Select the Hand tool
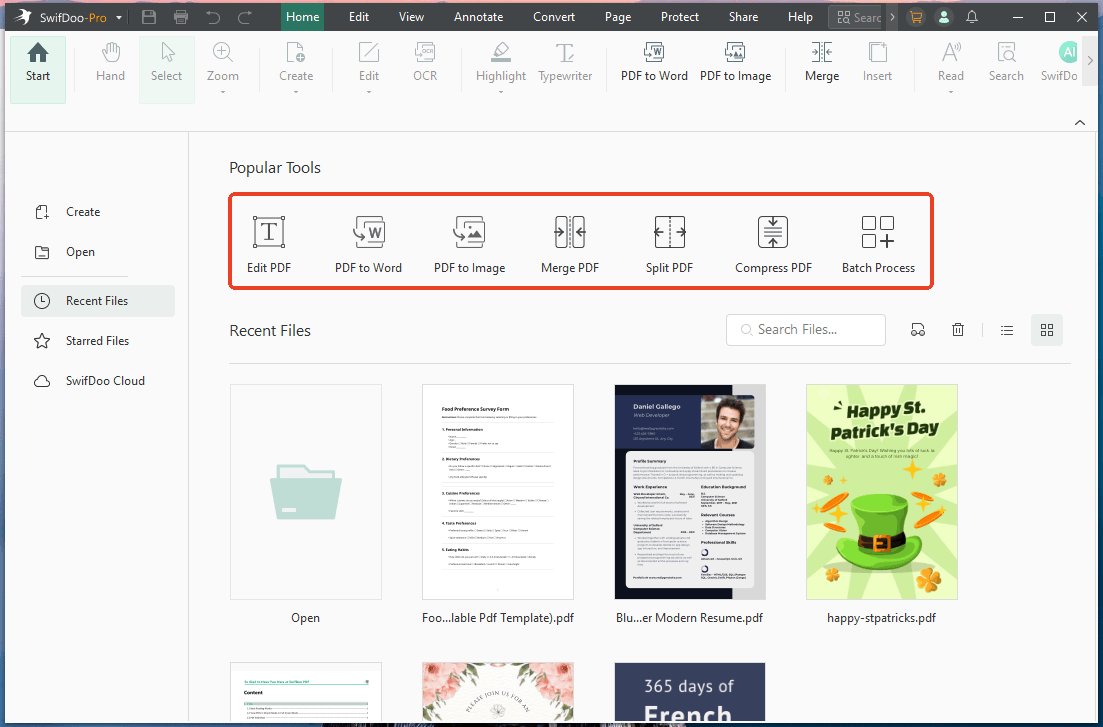 [110, 63]
